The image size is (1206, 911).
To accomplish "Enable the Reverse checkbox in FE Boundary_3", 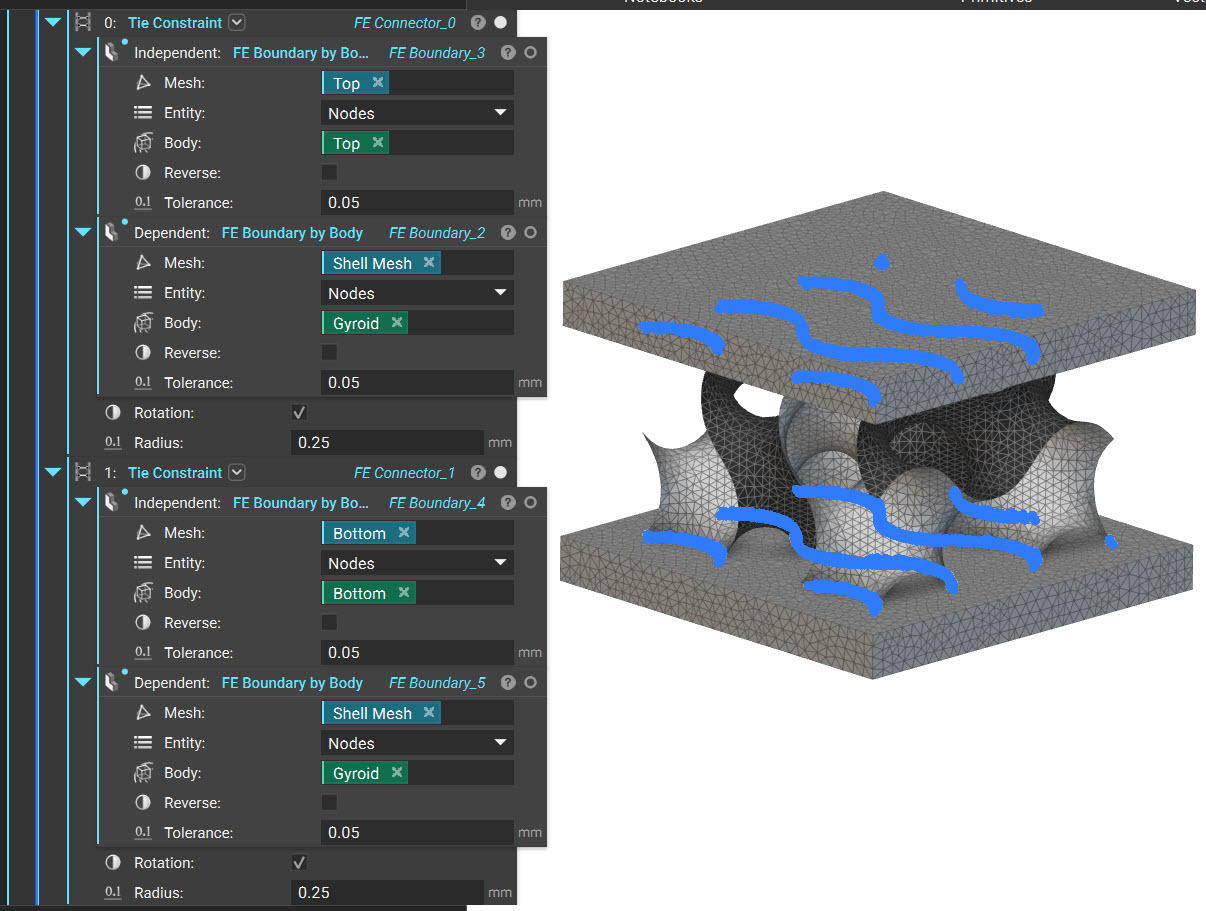I will pyautogui.click(x=329, y=172).
